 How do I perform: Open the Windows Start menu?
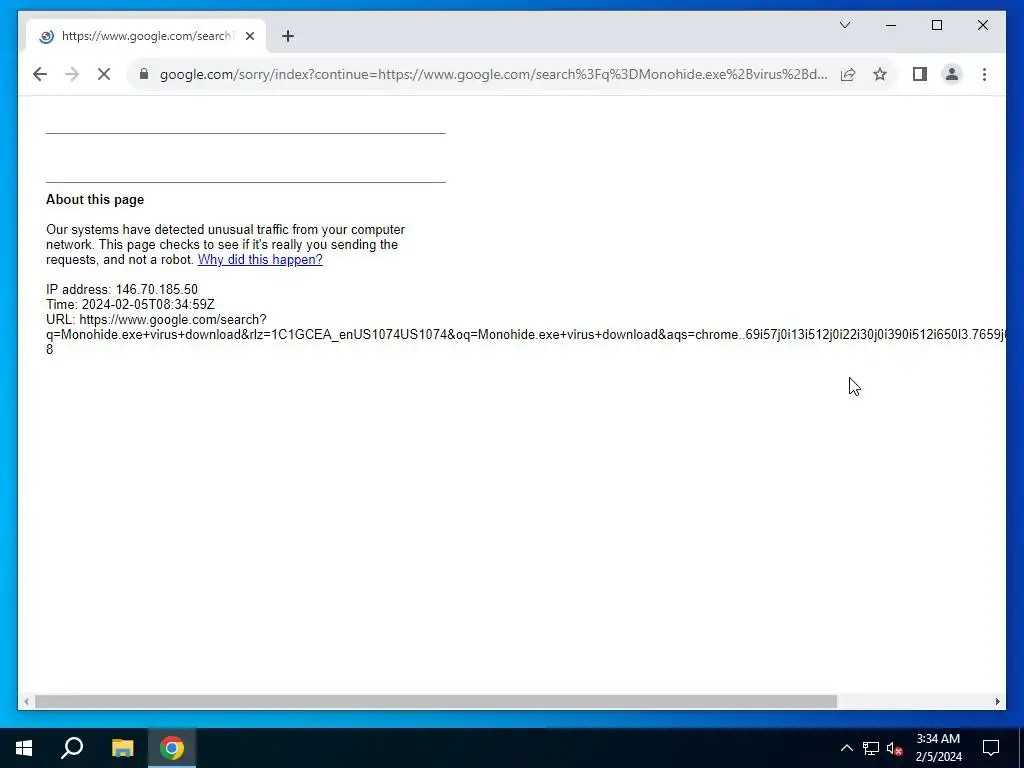24,748
